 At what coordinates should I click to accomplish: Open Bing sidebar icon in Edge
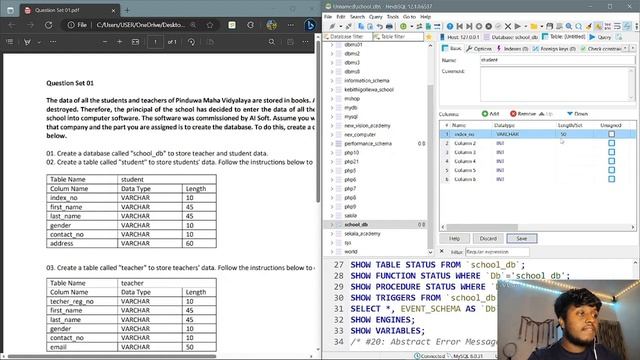pyautogui.click(x=310, y=25)
